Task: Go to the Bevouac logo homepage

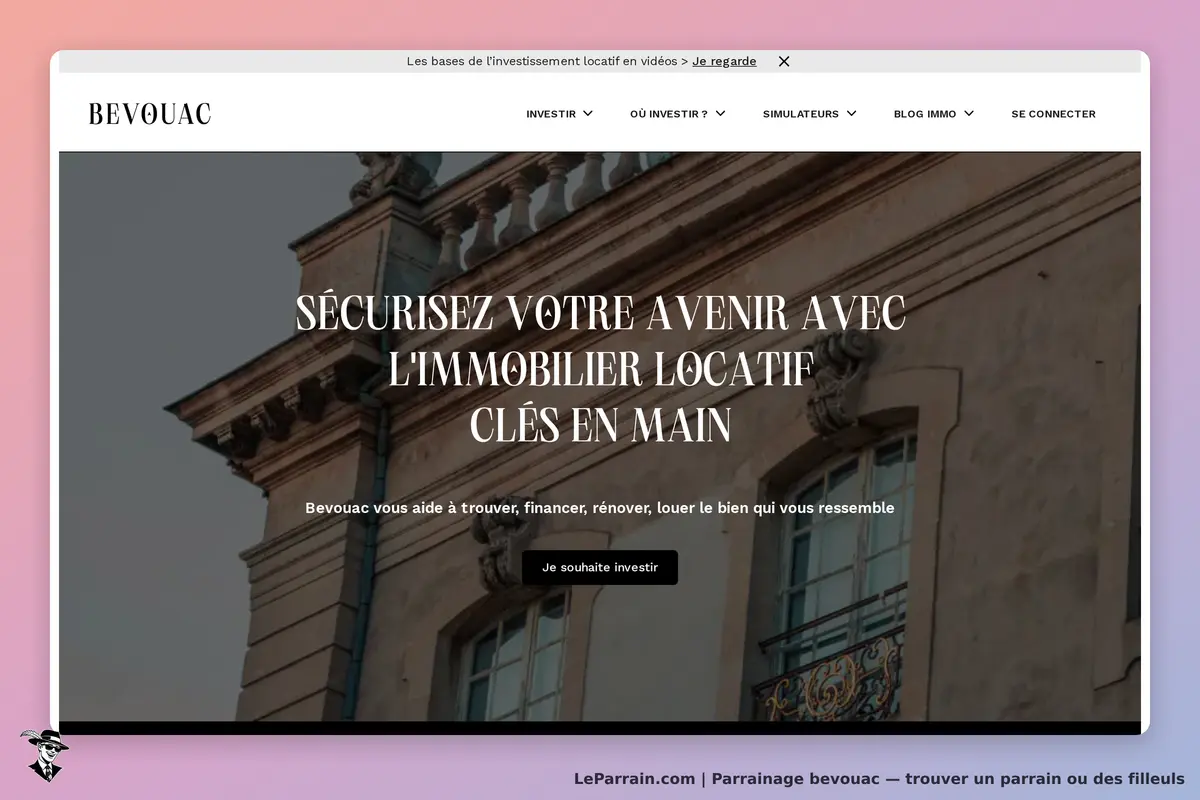Action: pos(150,114)
